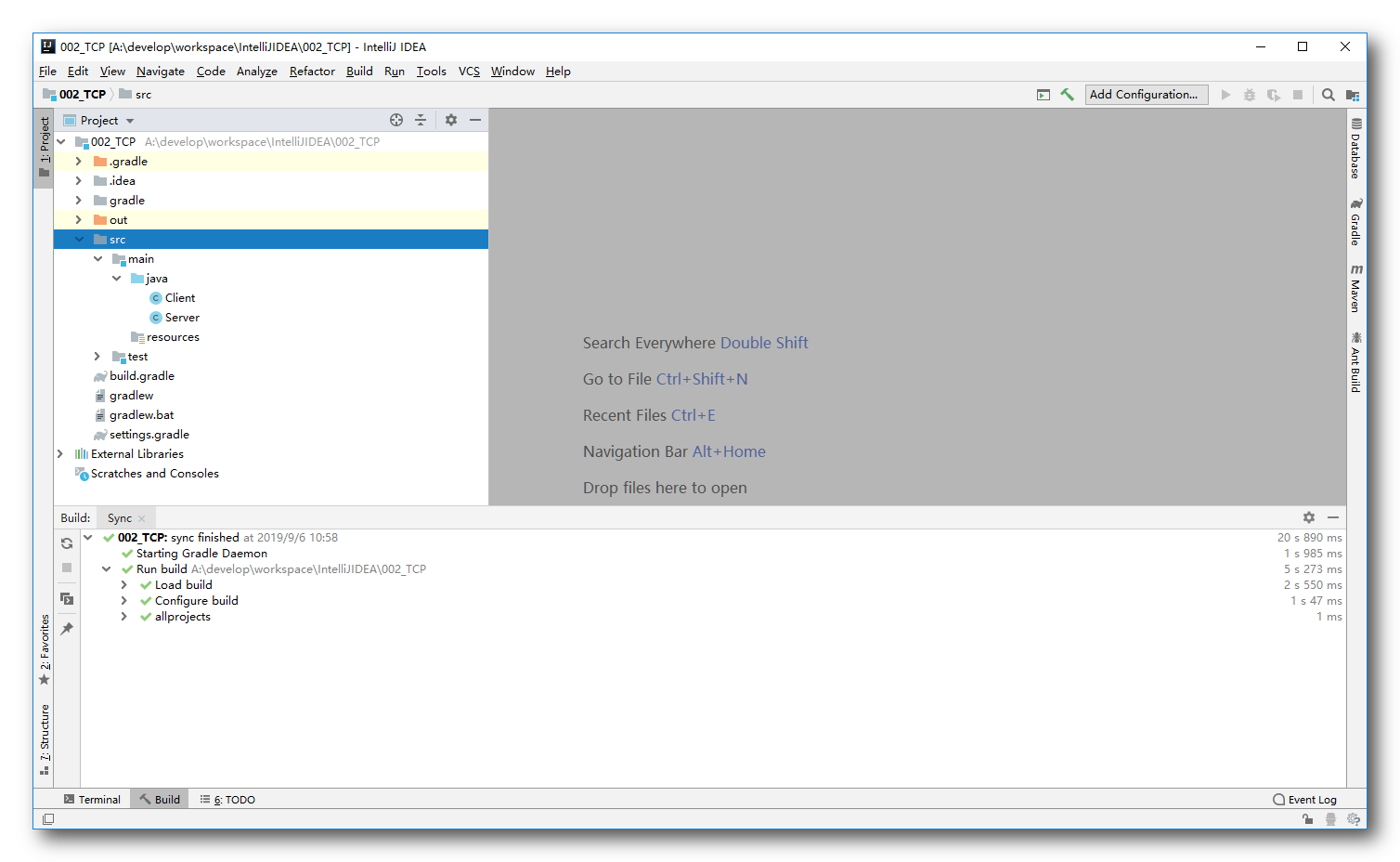Open the Database tool window
This screenshot has width=1400, height=862.
point(1356,149)
